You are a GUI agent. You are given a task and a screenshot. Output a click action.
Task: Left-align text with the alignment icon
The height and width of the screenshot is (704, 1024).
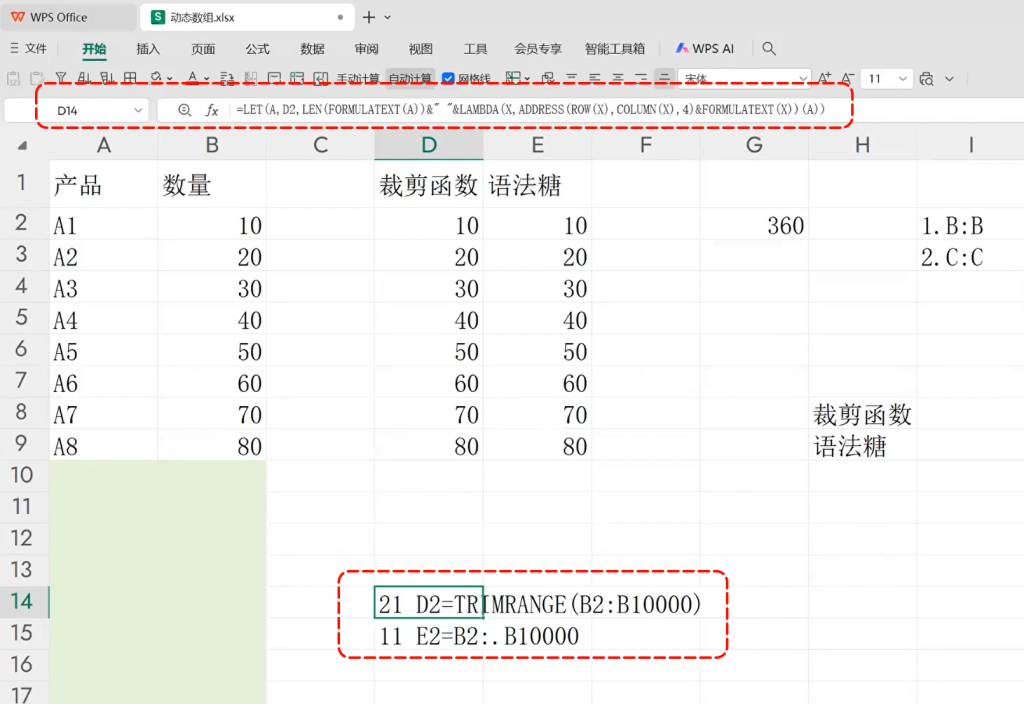[x=594, y=78]
